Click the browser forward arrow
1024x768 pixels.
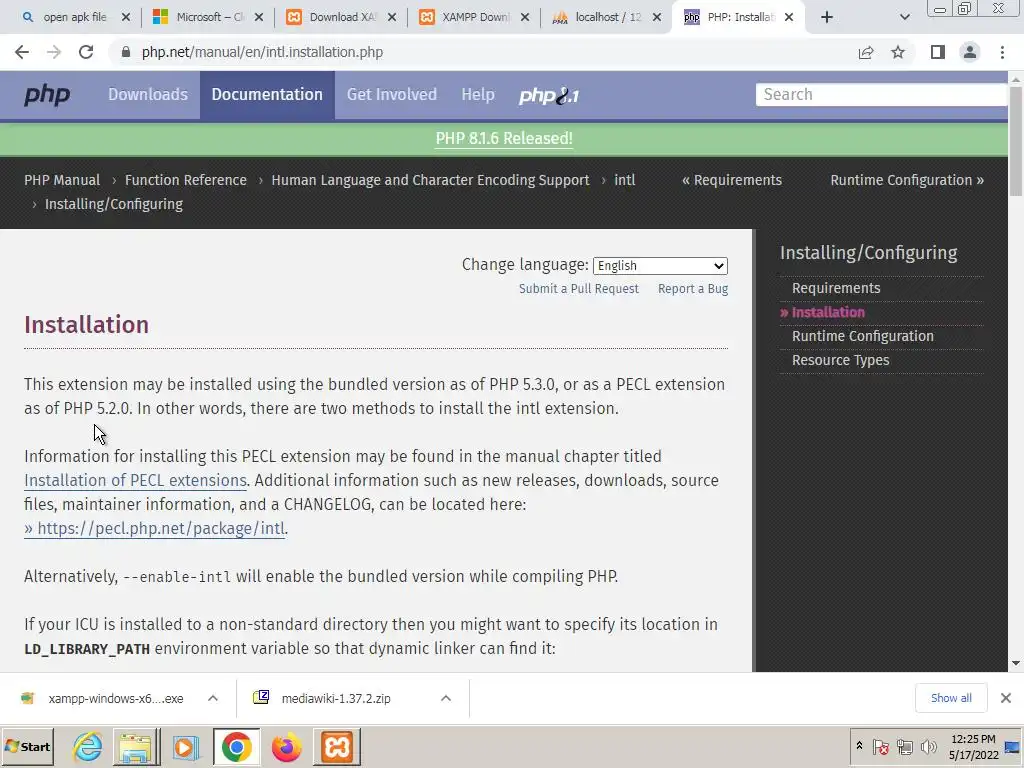[x=54, y=52]
